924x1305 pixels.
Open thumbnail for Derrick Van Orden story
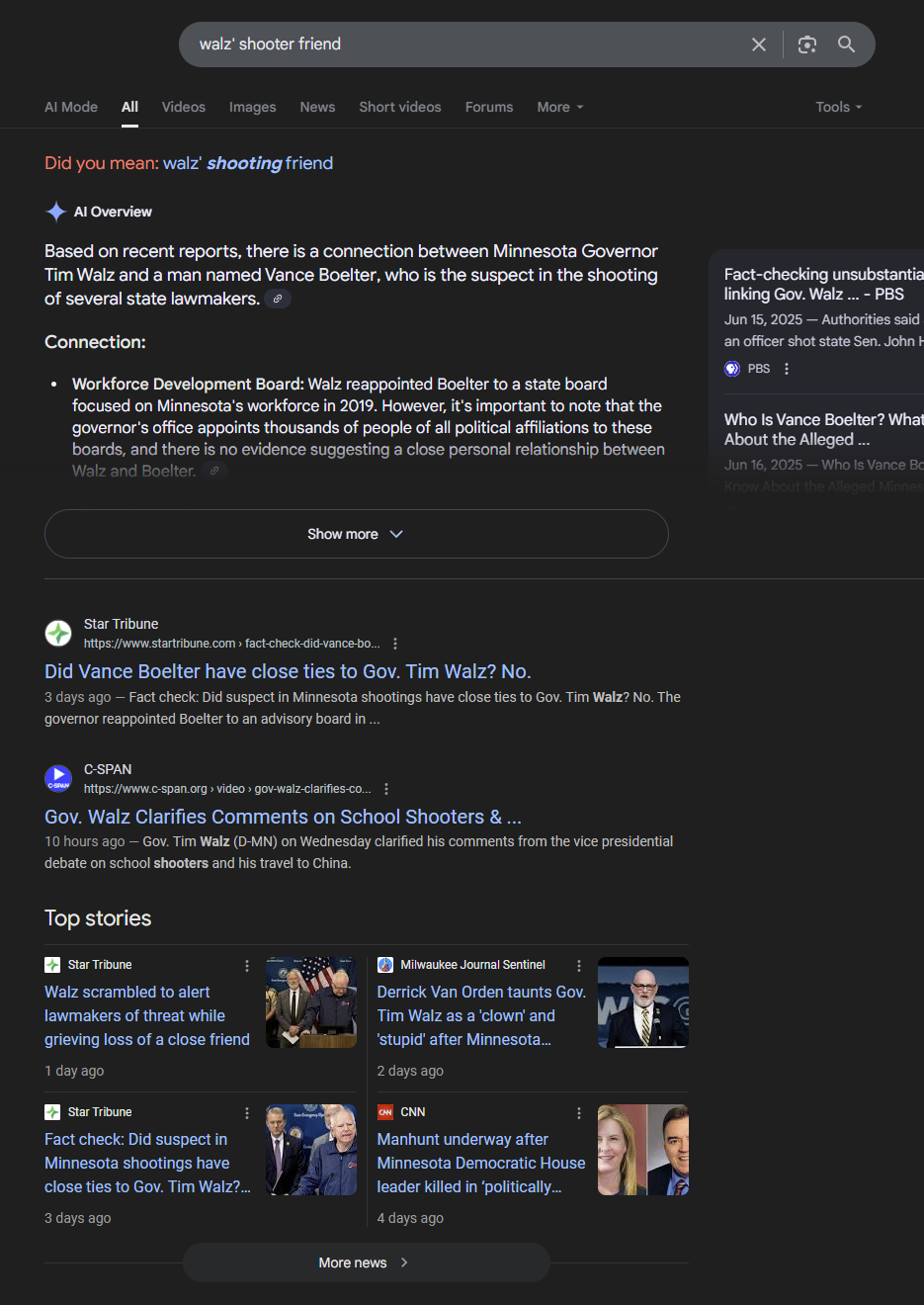pos(643,1002)
